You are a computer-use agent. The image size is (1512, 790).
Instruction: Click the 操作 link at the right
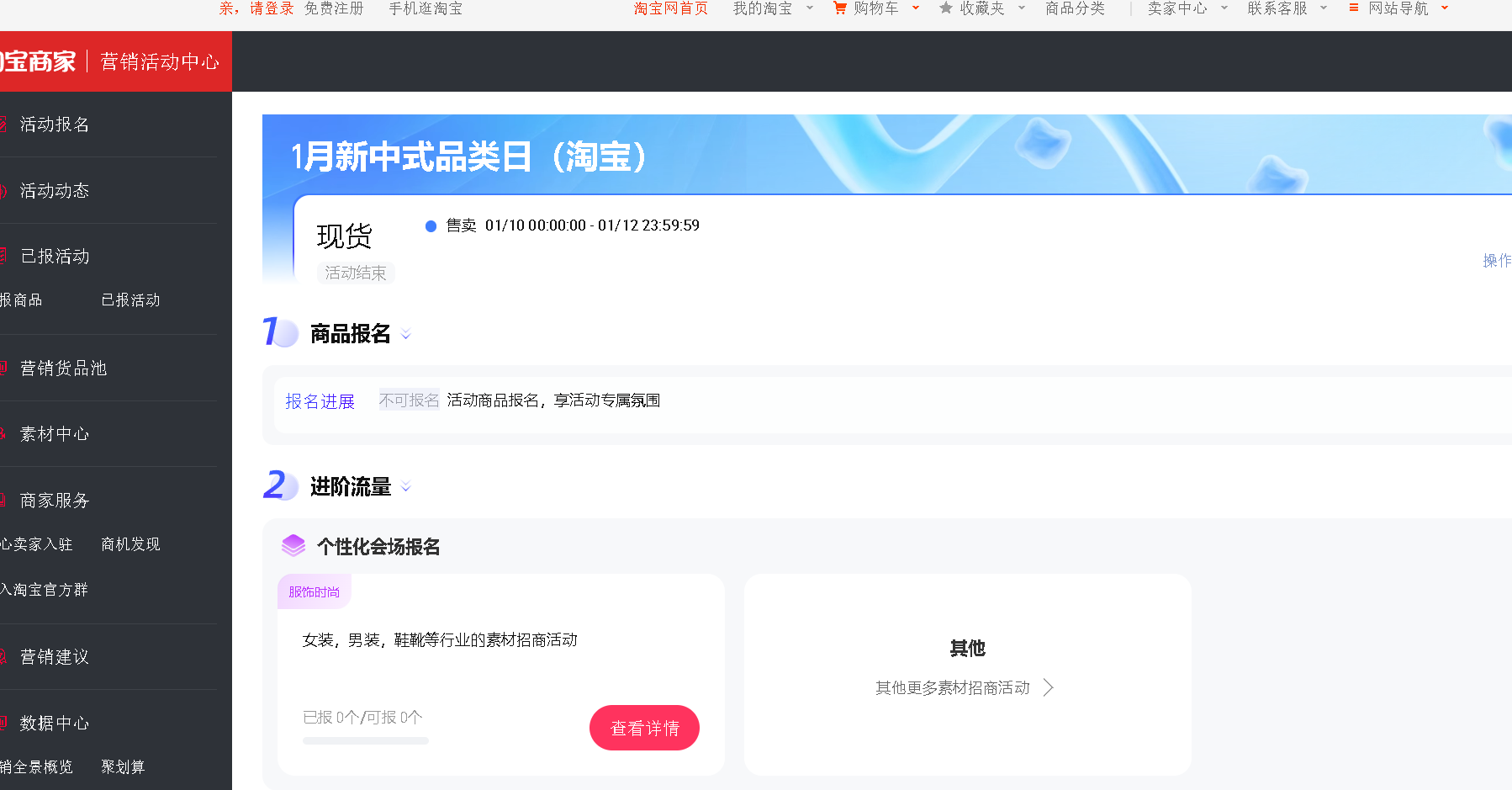click(x=1497, y=261)
